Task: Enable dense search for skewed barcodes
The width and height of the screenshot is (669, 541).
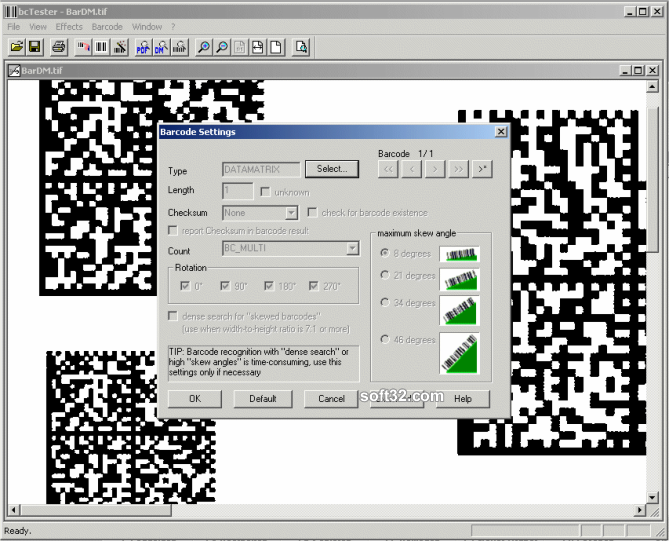Action: click(173, 316)
